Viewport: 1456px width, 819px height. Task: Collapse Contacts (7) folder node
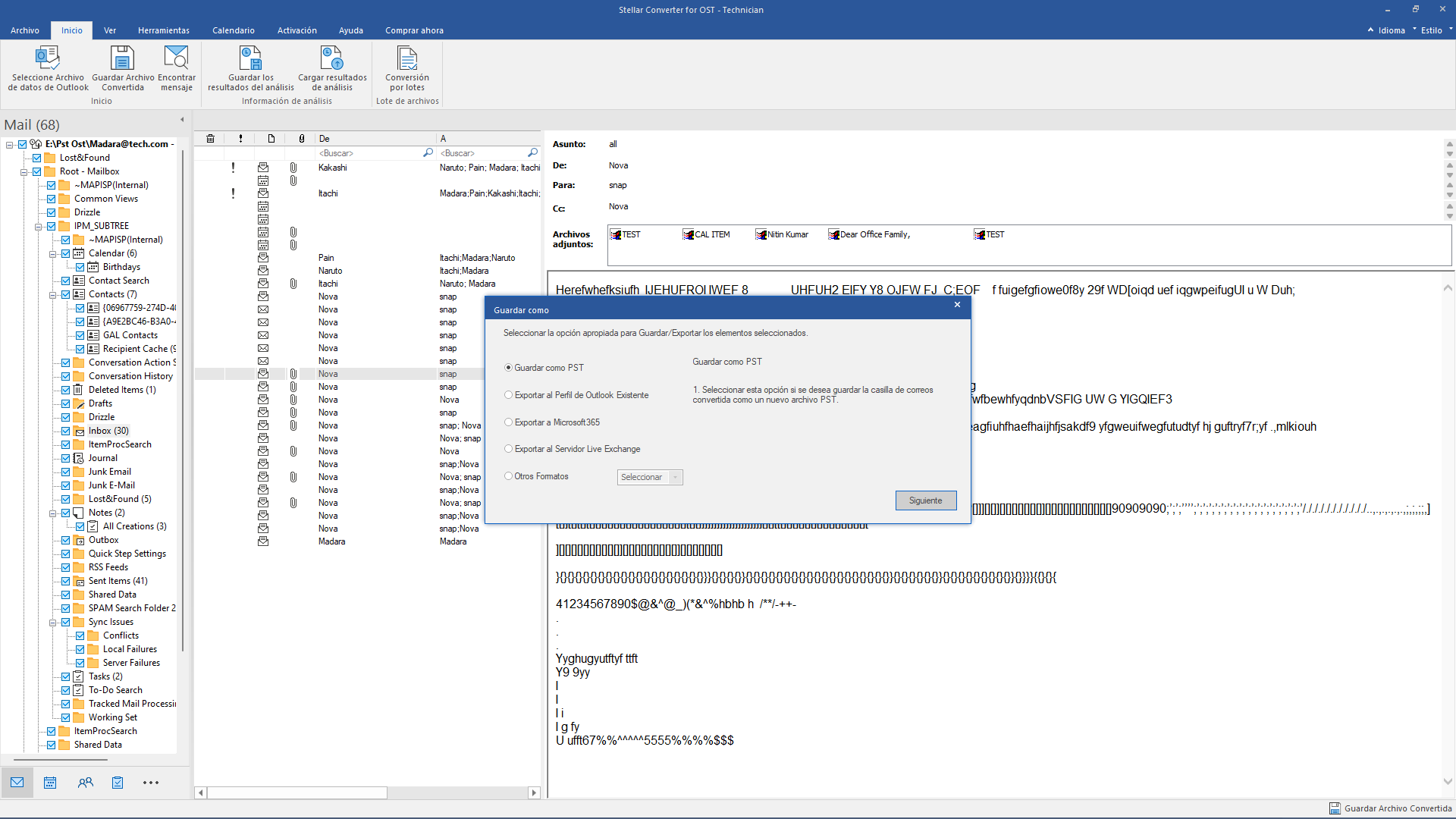(52, 294)
